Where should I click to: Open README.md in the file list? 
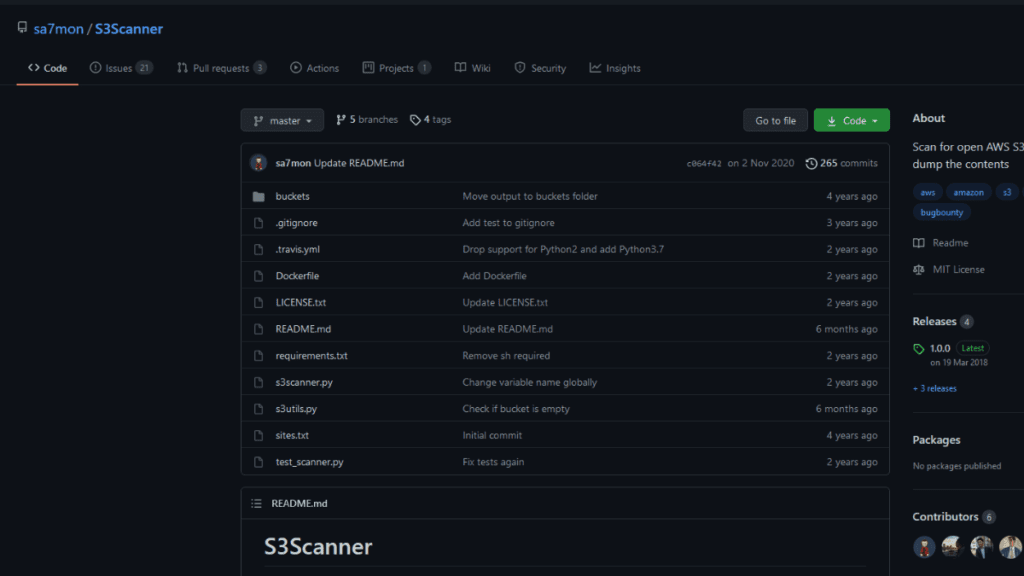coord(303,329)
